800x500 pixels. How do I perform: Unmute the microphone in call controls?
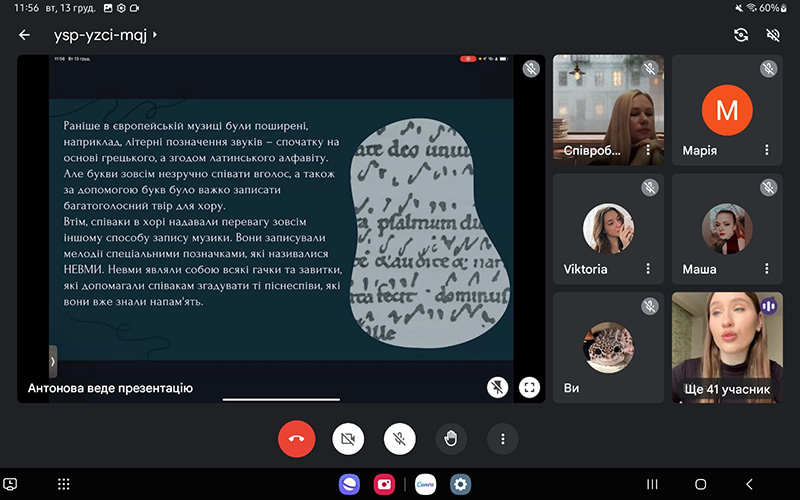pyautogui.click(x=400, y=438)
